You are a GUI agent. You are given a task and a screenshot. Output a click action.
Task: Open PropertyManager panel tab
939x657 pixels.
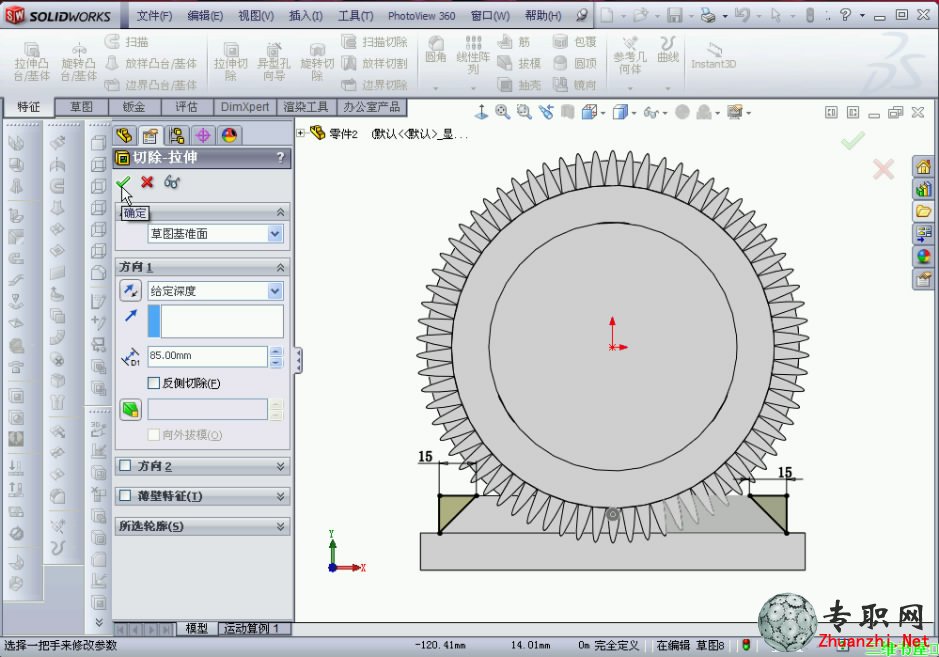(x=150, y=135)
